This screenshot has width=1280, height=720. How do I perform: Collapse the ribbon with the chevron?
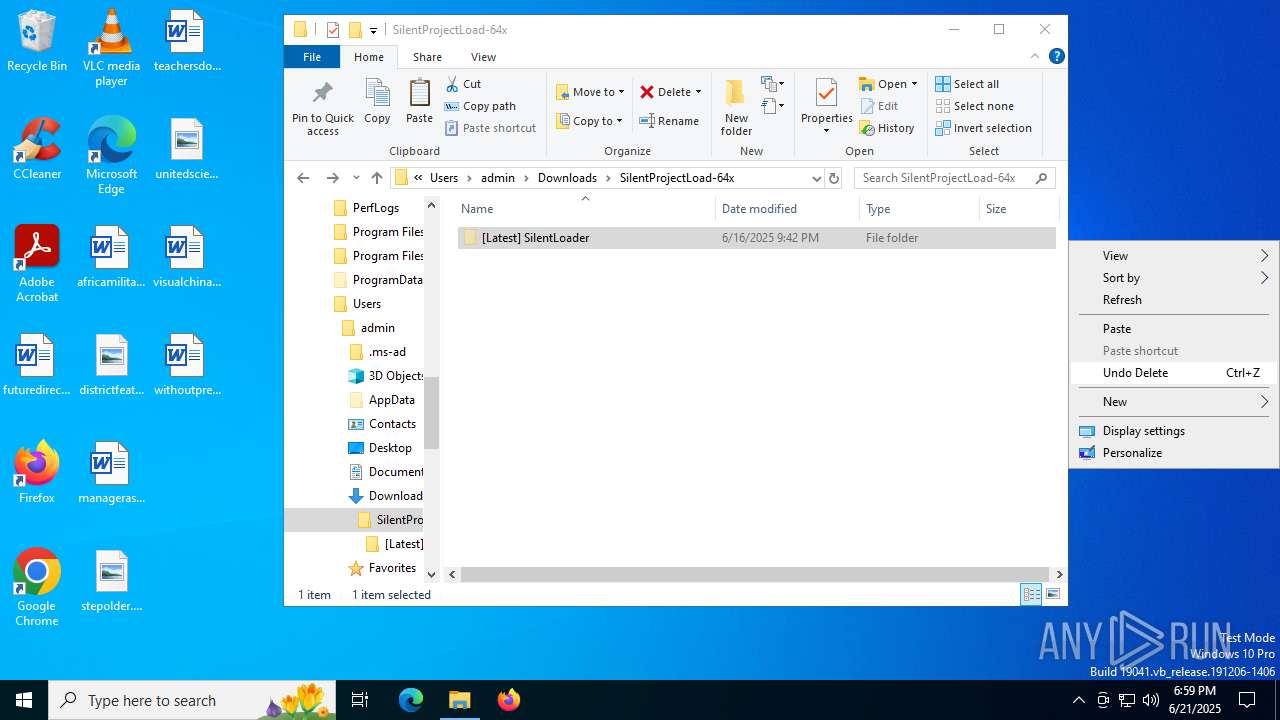pyautogui.click(x=1035, y=56)
